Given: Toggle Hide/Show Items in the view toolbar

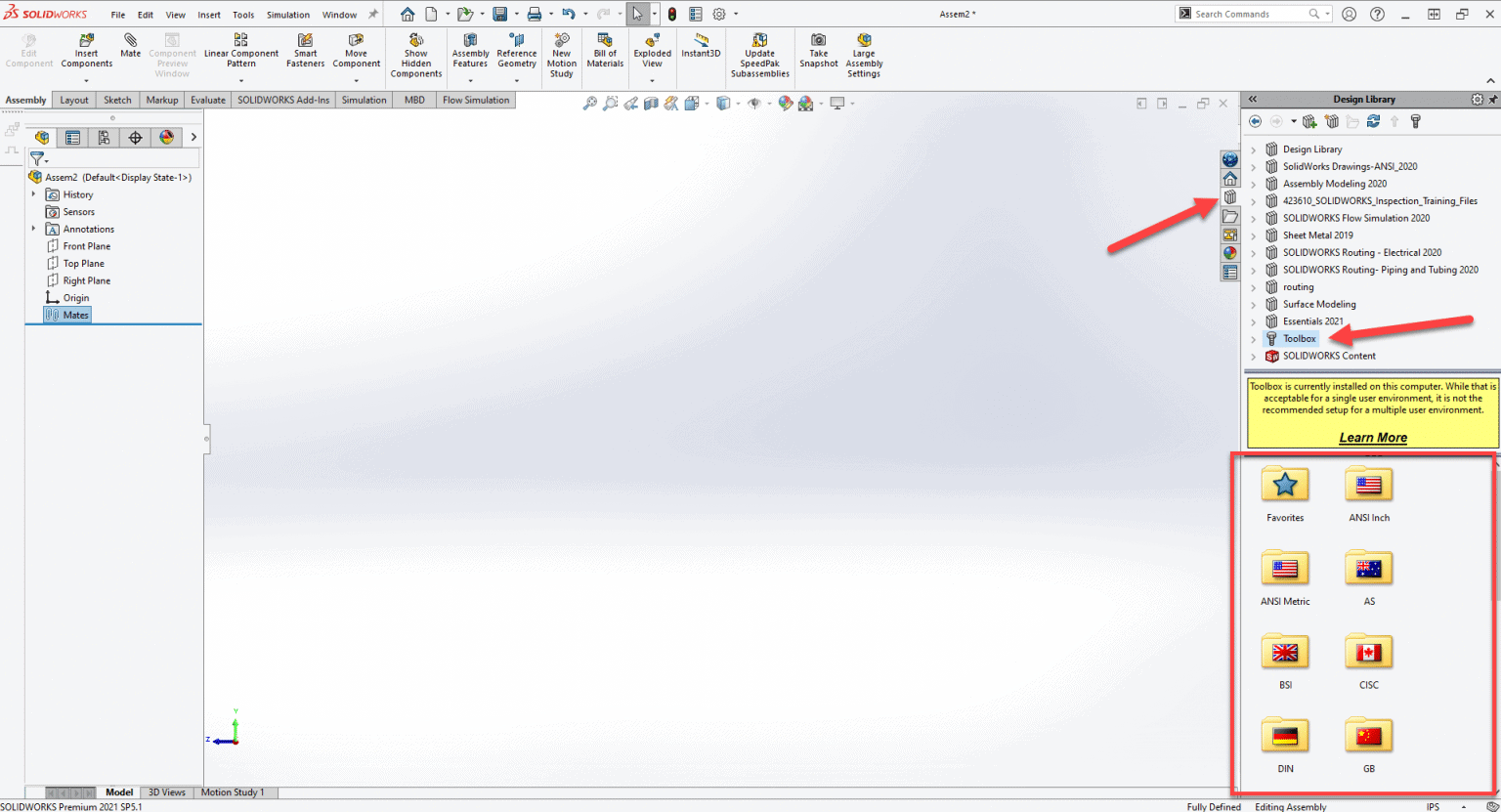Looking at the screenshot, I should pyautogui.click(x=753, y=103).
